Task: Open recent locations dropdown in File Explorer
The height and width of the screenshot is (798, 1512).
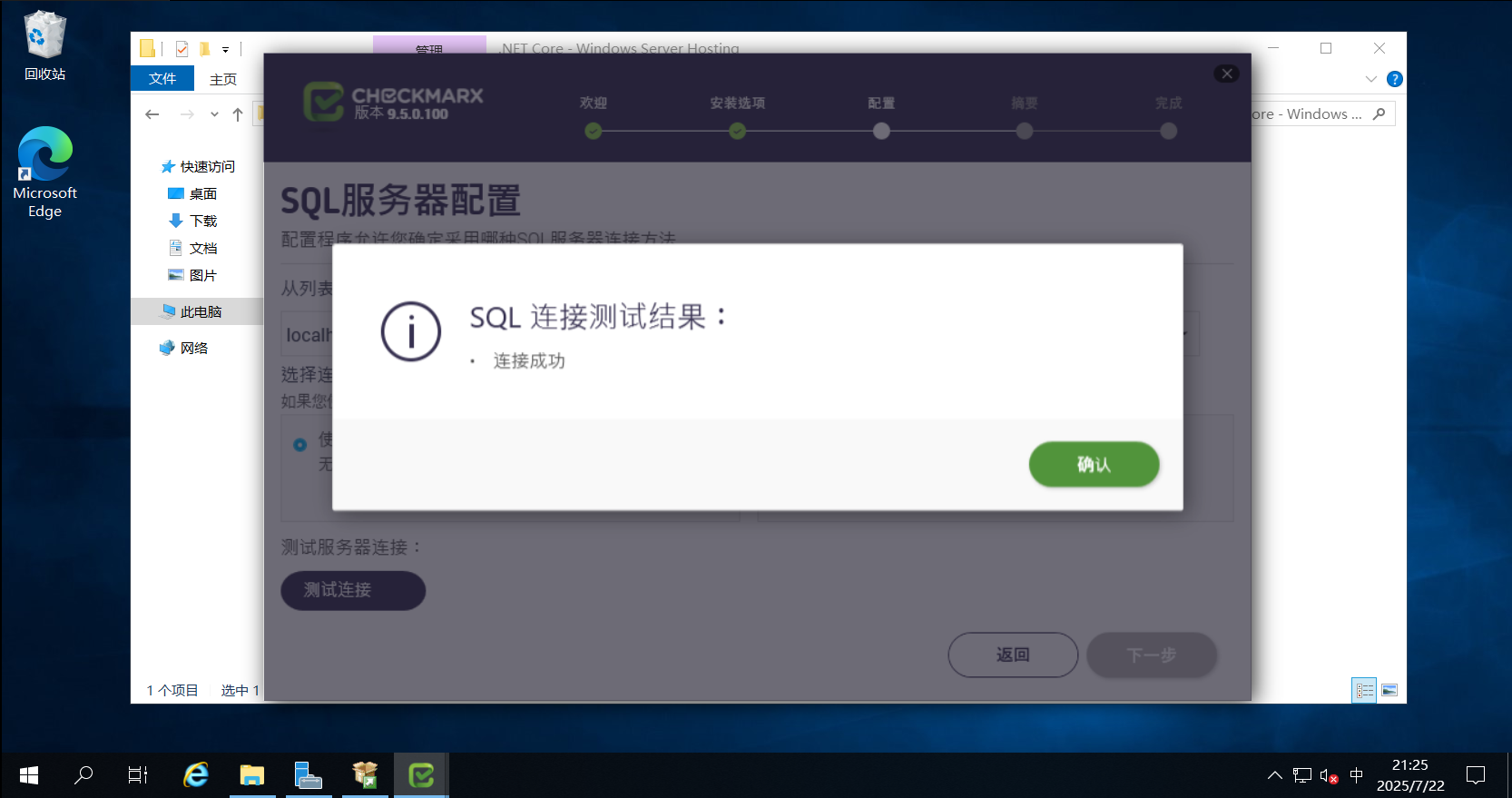Action: click(x=214, y=114)
